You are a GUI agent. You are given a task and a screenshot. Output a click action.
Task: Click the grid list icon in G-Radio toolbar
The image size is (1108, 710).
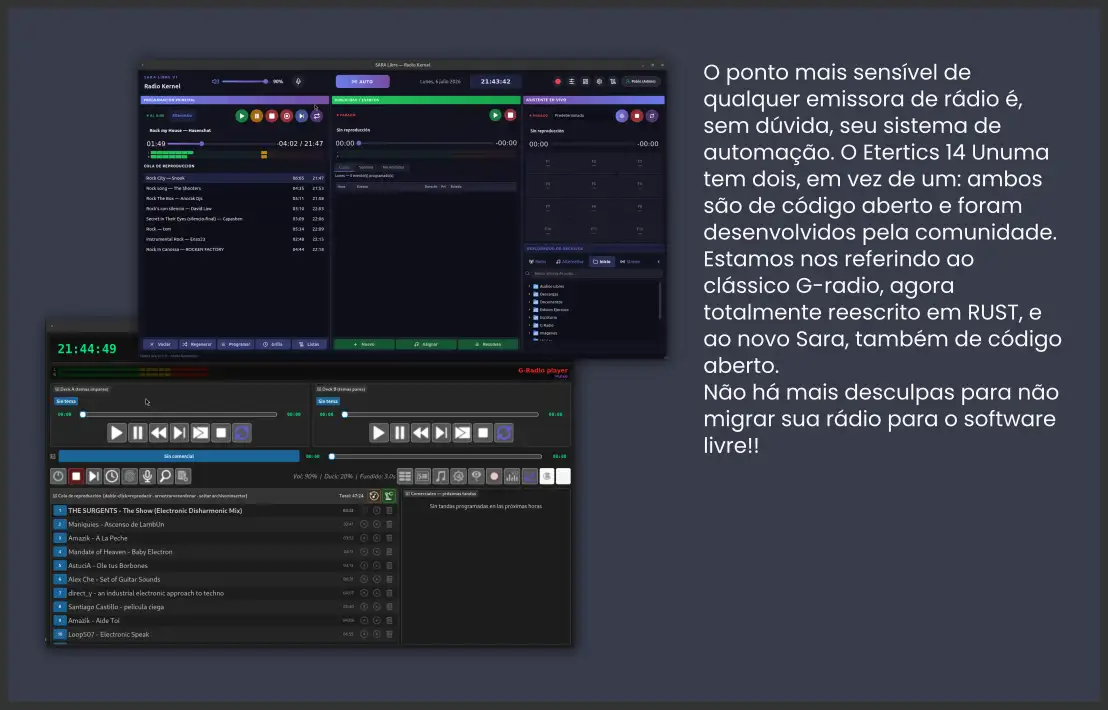click(x=405, y=476)
